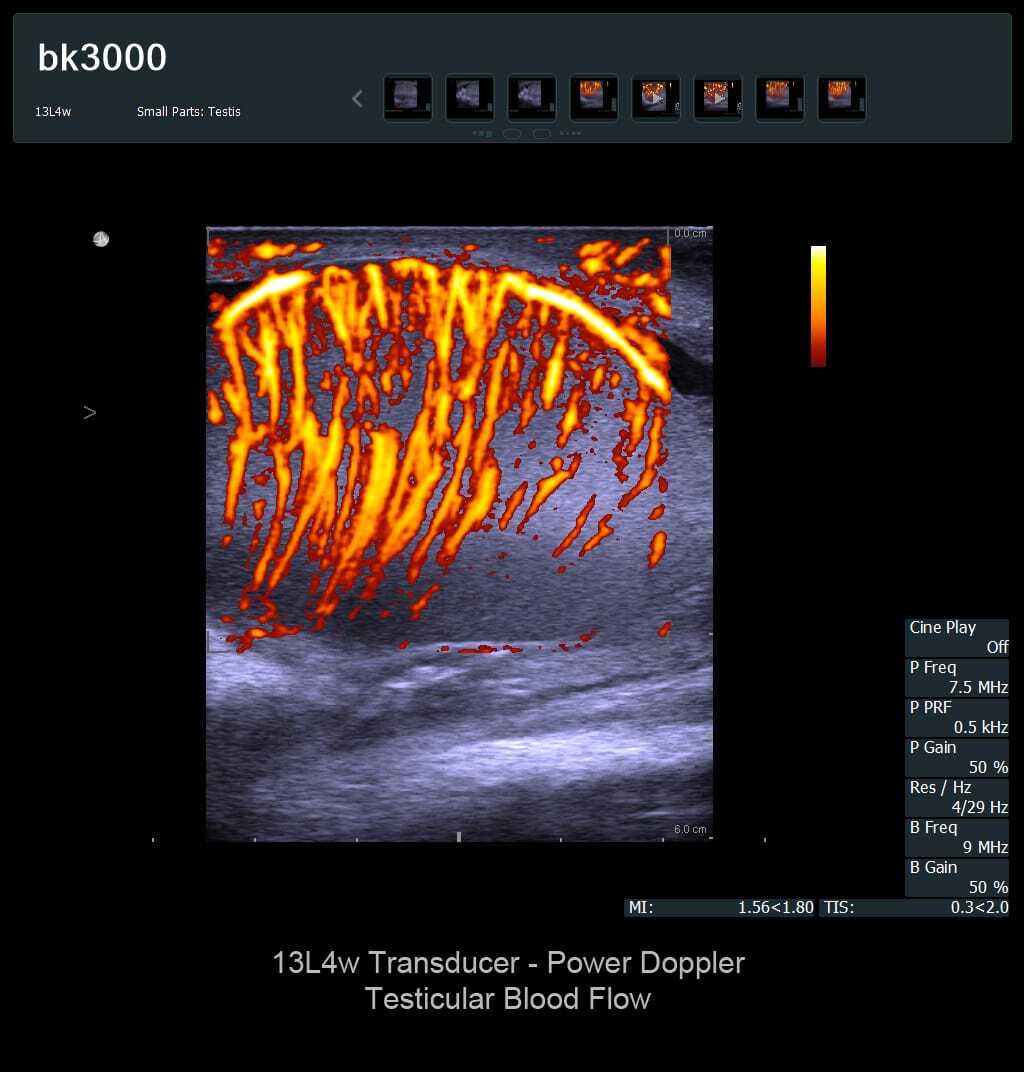Open the third grayscale thumbnail in the strip
The width and height of the screenshot is (1024, 1072).
(x=532, y=98)
